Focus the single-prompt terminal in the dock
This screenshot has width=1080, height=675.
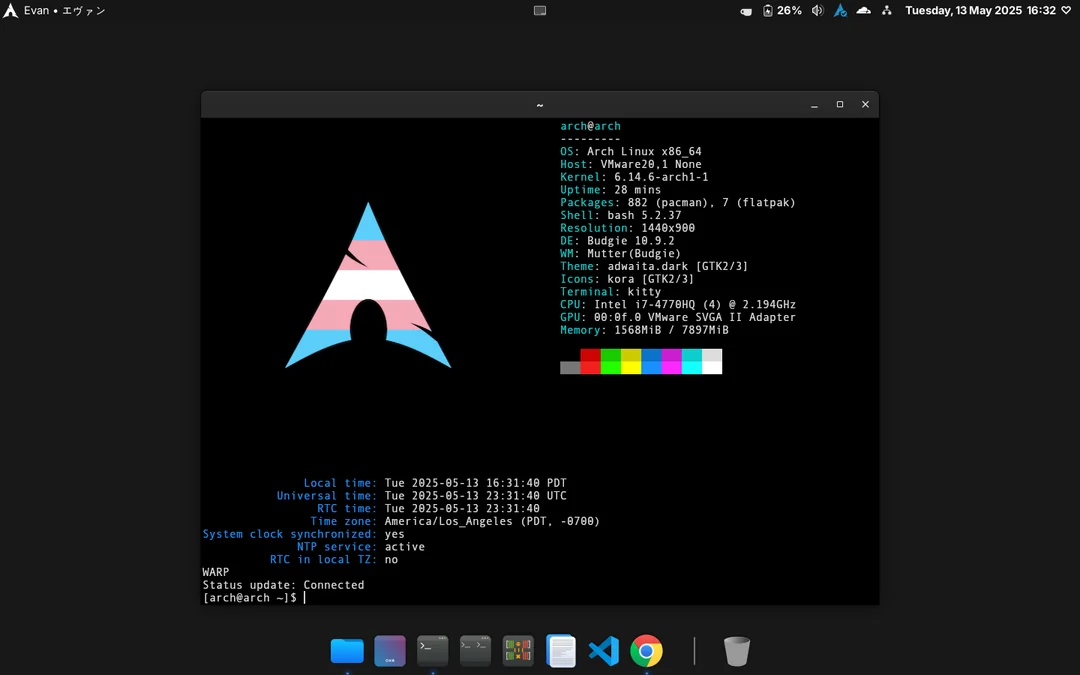coord(433,651)
